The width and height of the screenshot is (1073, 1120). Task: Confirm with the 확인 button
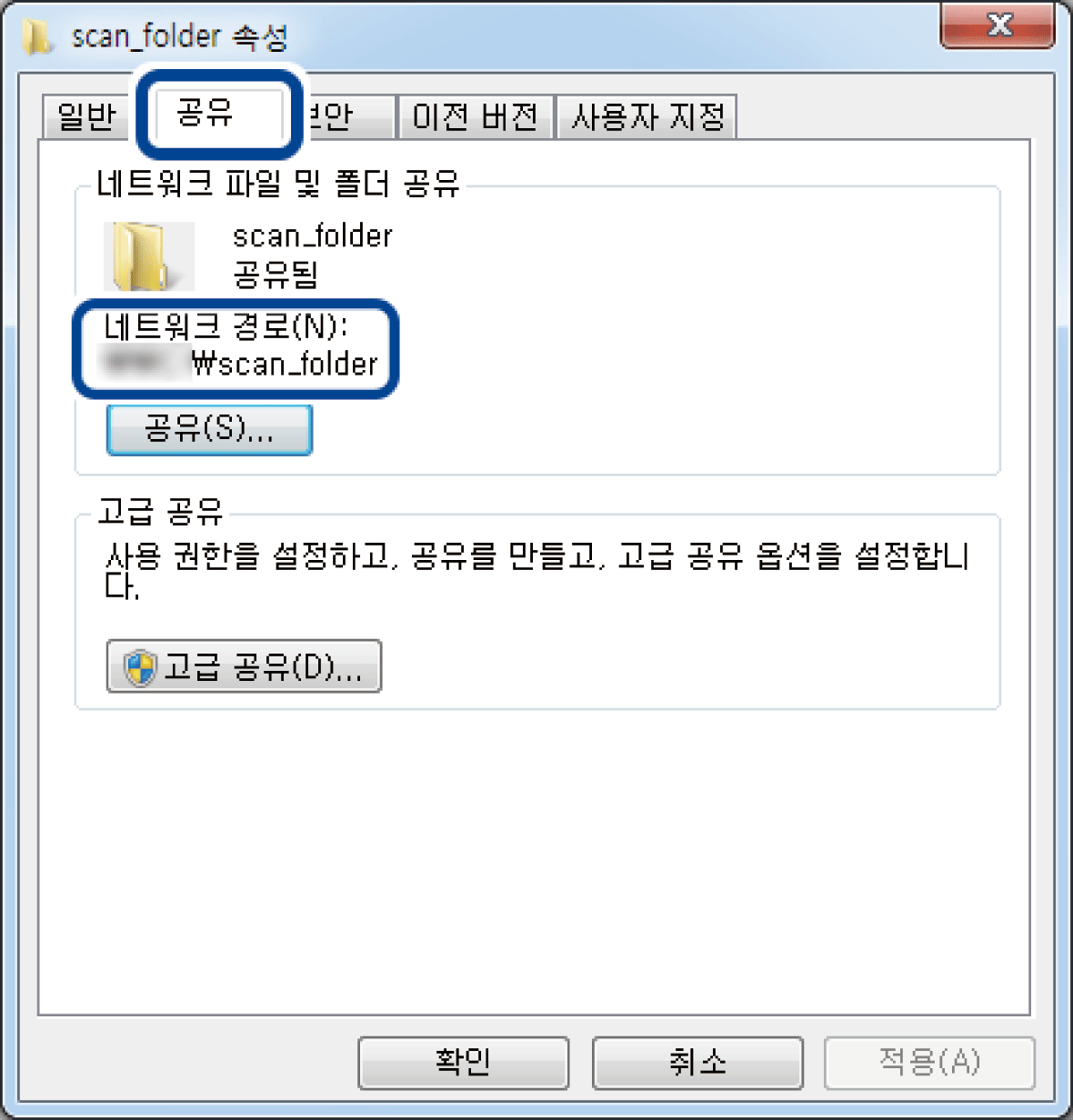coord(464,1062)
